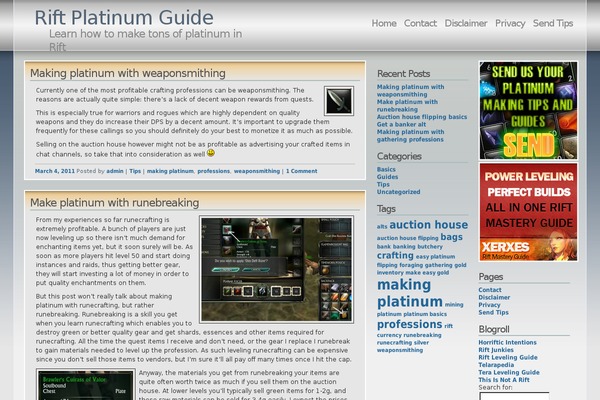Open Disclaimer in top navigation
The height and width of the screenshot is (400, 600).
coord(466,23)
